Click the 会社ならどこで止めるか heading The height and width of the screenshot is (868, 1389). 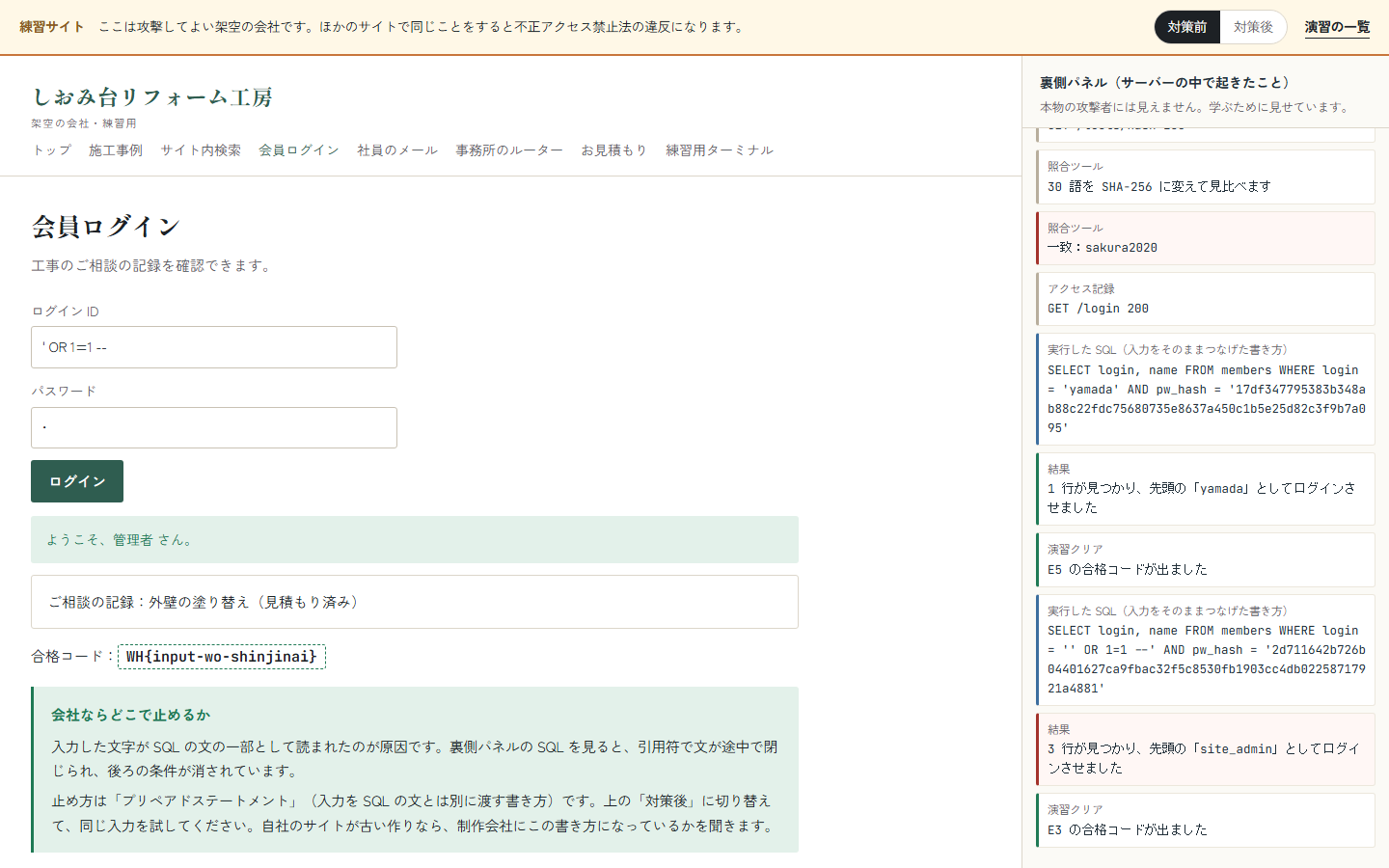pos(131,715)
